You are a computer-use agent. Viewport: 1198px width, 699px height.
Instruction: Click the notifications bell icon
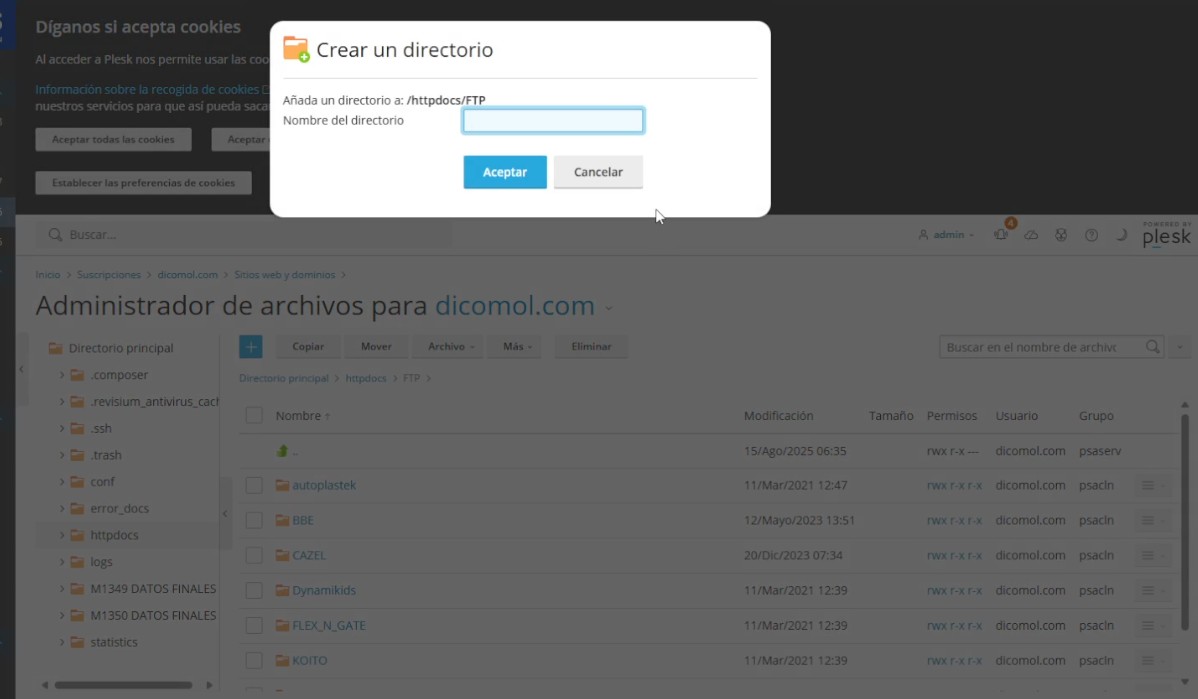pos(1001,235)
